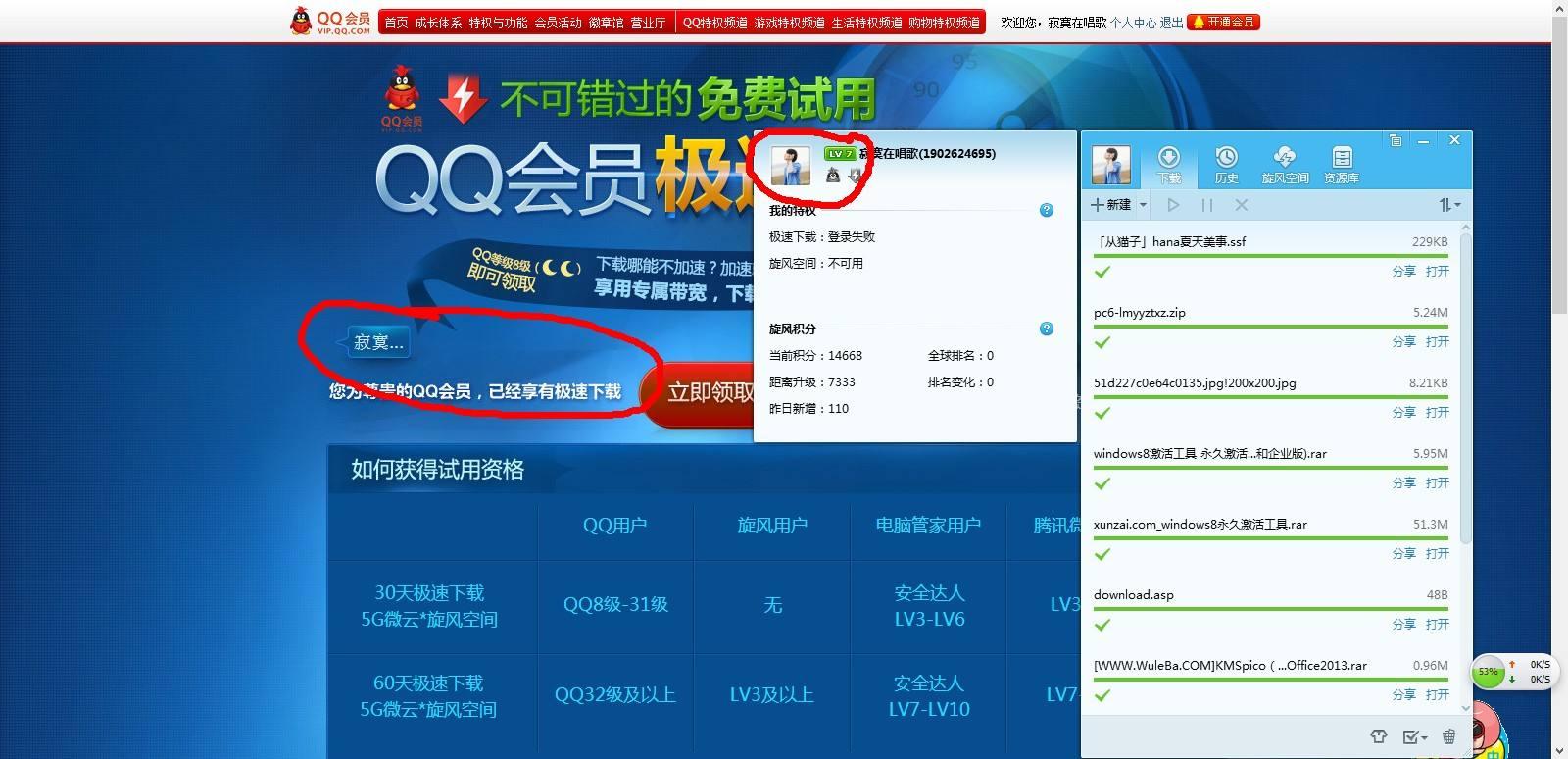
Task: Open 游戏特权频道 navigation item
Action: pyautogui.click(x=789, y=23)
